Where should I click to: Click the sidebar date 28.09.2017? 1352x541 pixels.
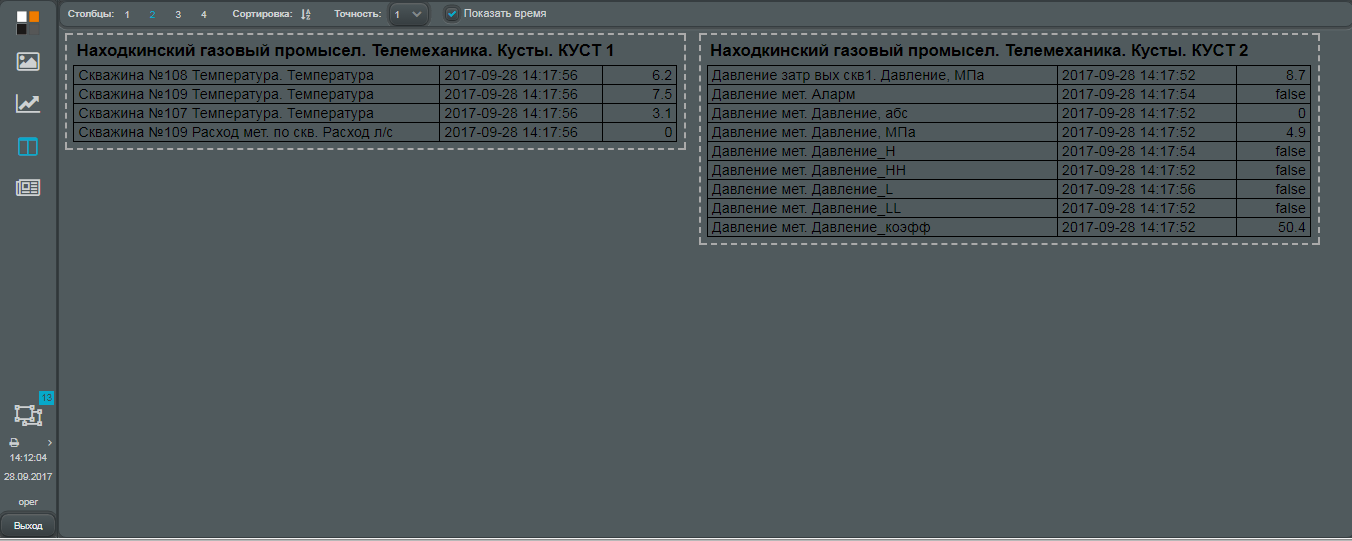click(x=28, y=477)
